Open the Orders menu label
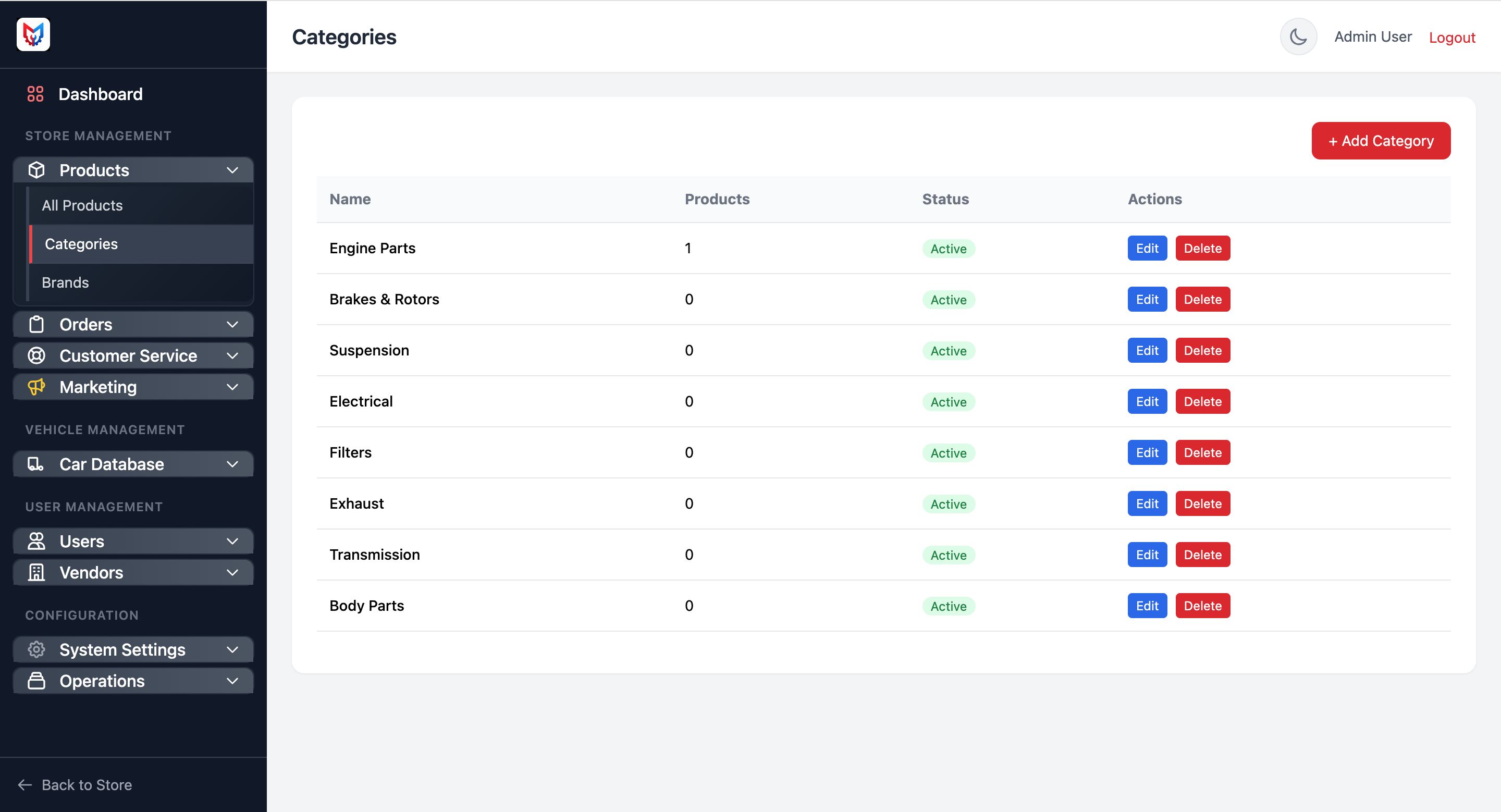Viewport: 1501px width, 812px height. tap(85, 325)
